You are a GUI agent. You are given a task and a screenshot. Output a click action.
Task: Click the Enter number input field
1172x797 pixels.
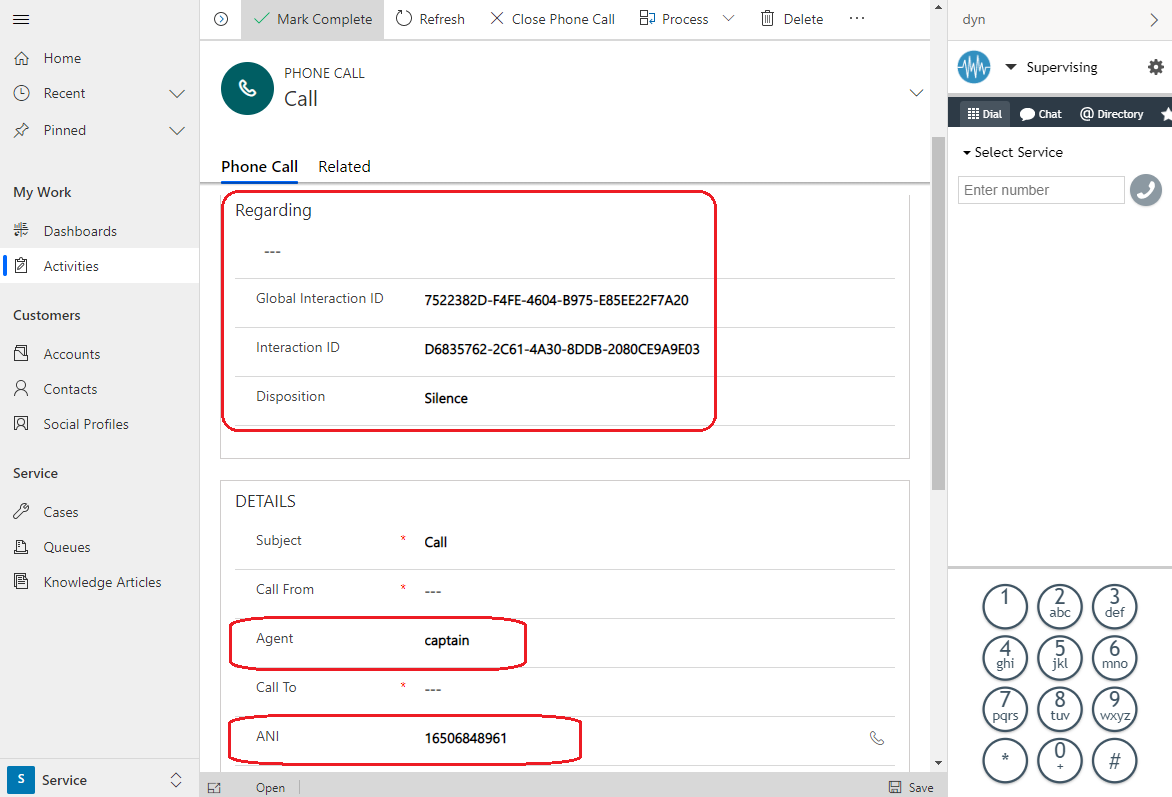coord(1040,190)
